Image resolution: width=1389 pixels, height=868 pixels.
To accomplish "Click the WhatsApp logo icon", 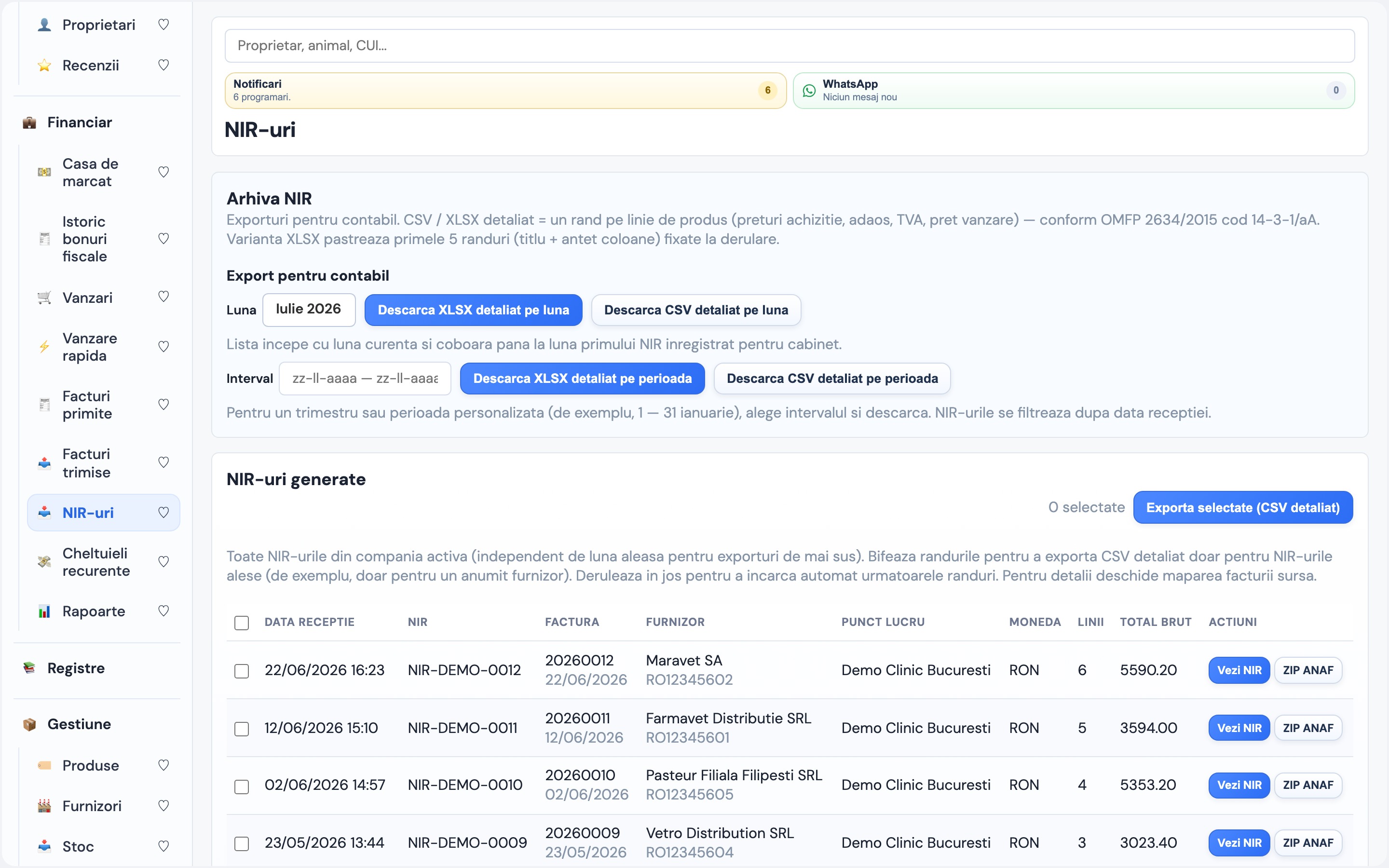I will pyautogui.click(x=809, y=91).
